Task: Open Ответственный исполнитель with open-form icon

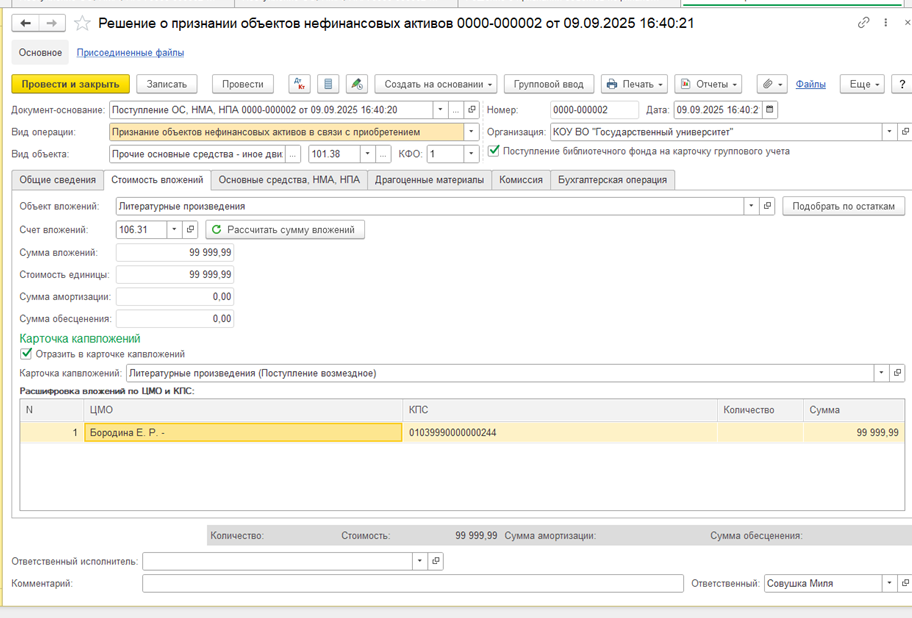Action: 436,561
